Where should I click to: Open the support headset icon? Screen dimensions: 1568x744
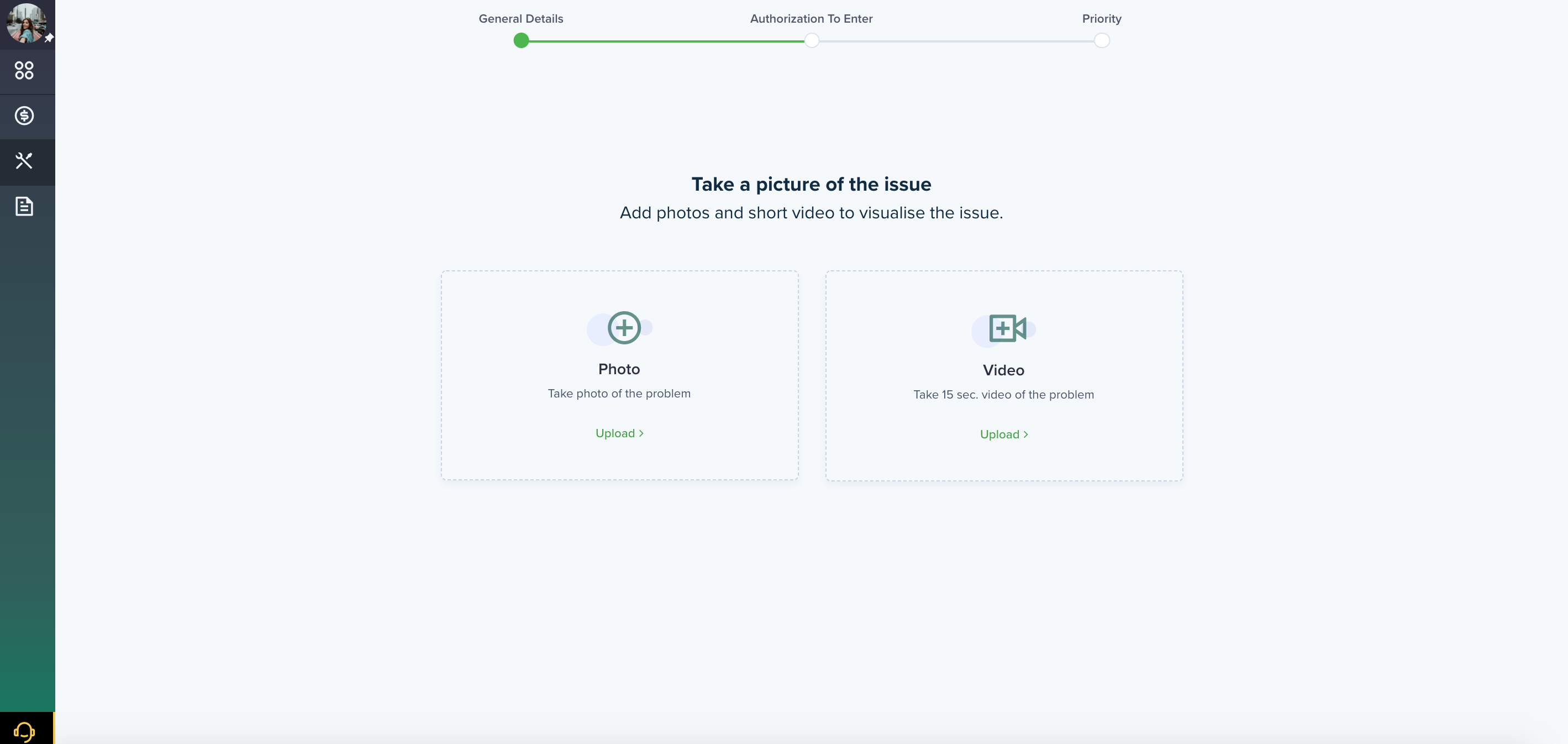(x=24, y=731)
